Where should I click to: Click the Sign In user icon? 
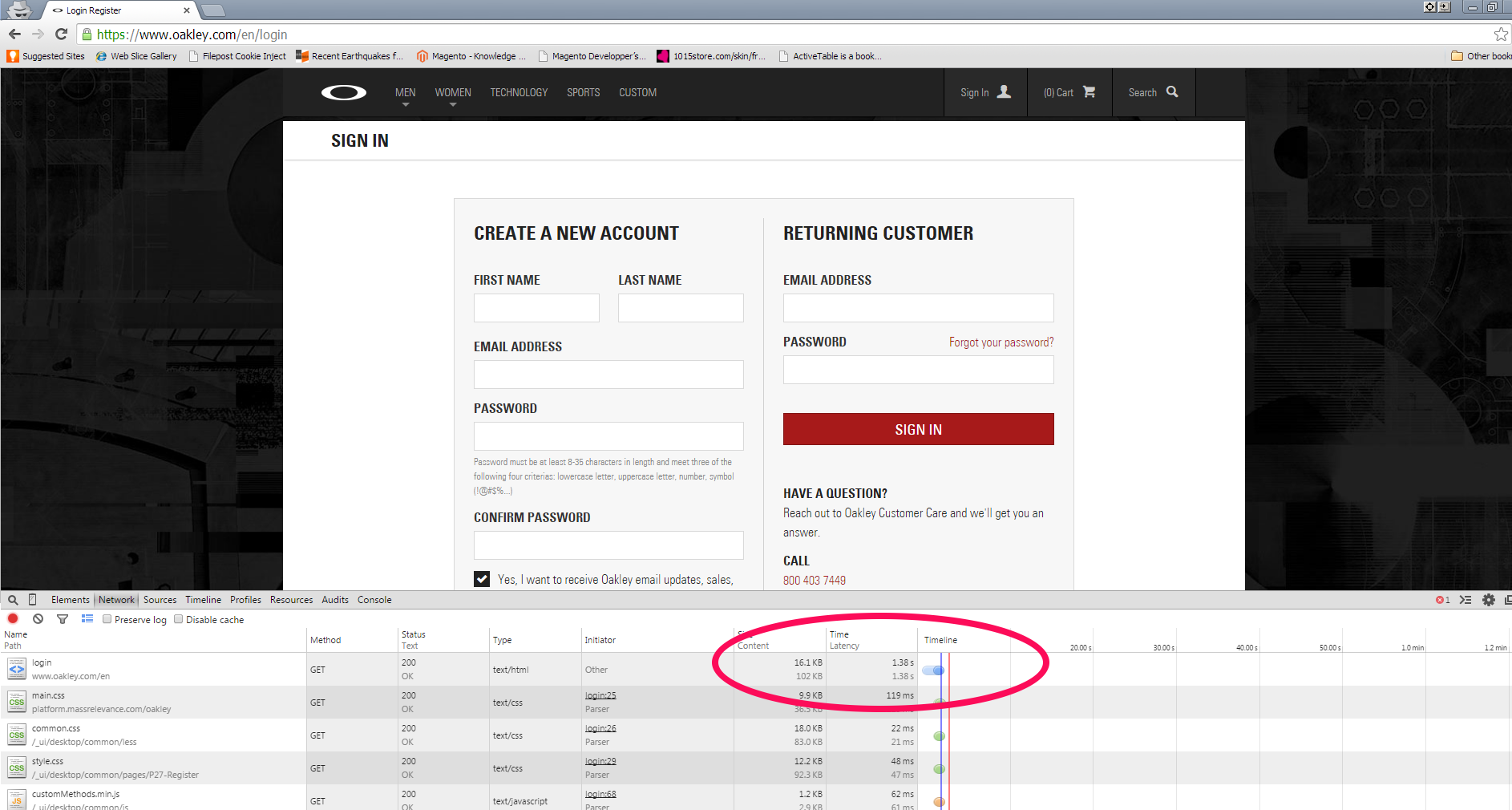[x=1004, y=92]
